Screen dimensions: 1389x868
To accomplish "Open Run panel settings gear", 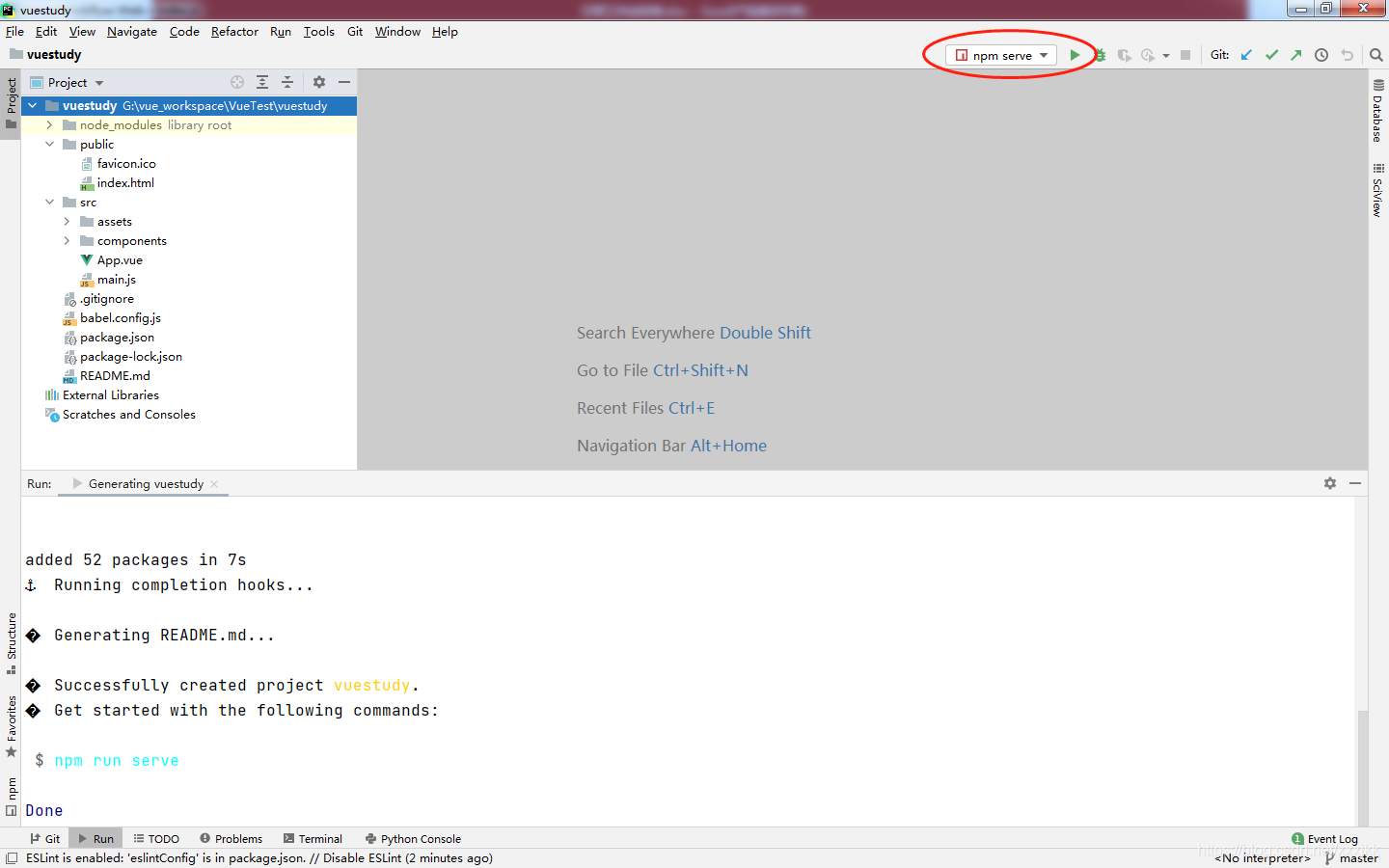I will point(1330,483).
